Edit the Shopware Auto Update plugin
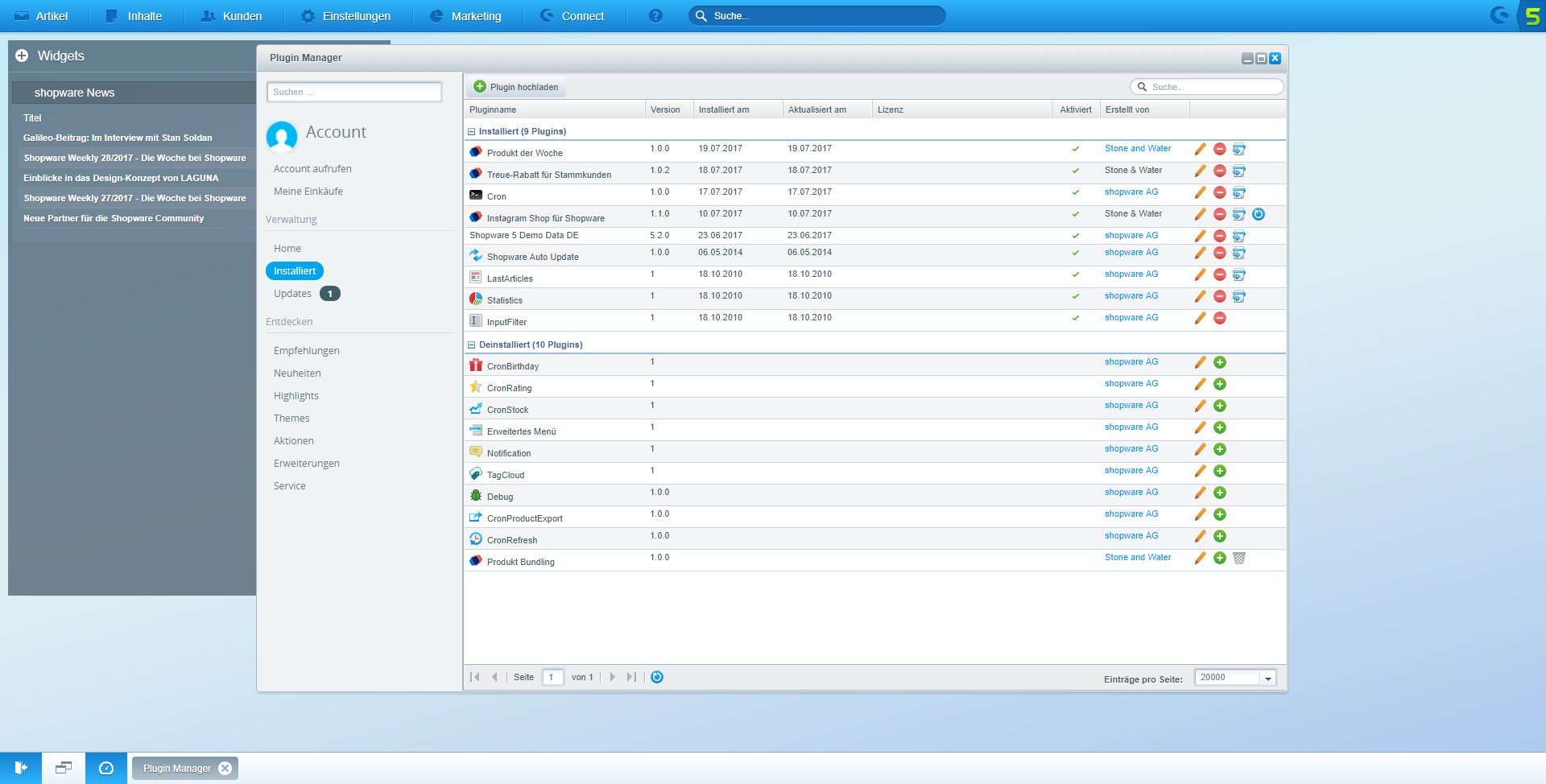 click(x=1200, y=253)
